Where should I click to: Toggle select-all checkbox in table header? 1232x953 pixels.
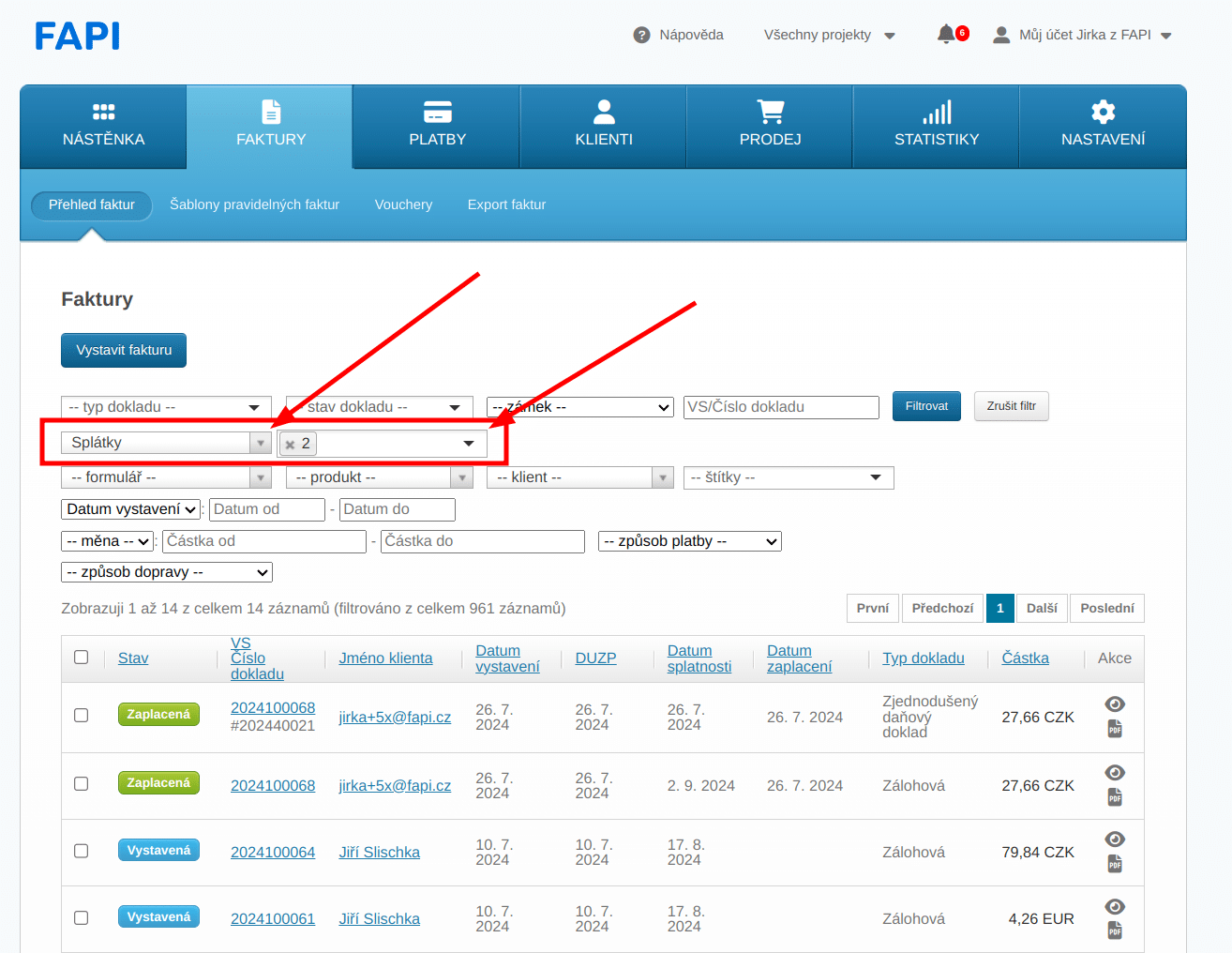point(82,658)
